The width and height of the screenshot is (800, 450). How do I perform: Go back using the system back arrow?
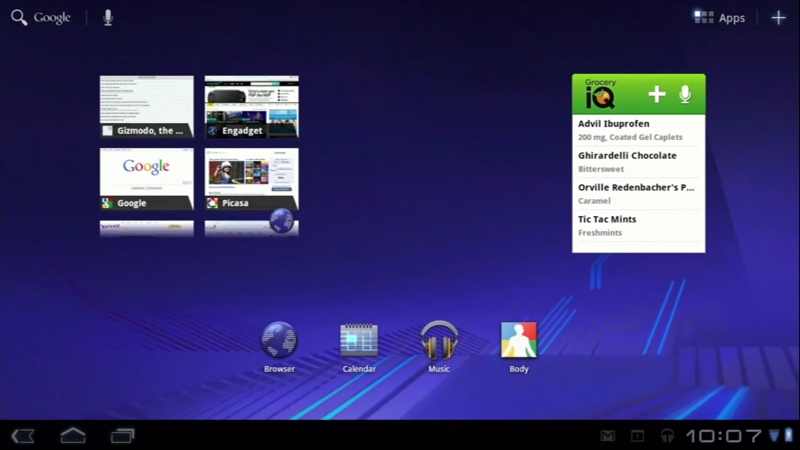click(23, 436)
